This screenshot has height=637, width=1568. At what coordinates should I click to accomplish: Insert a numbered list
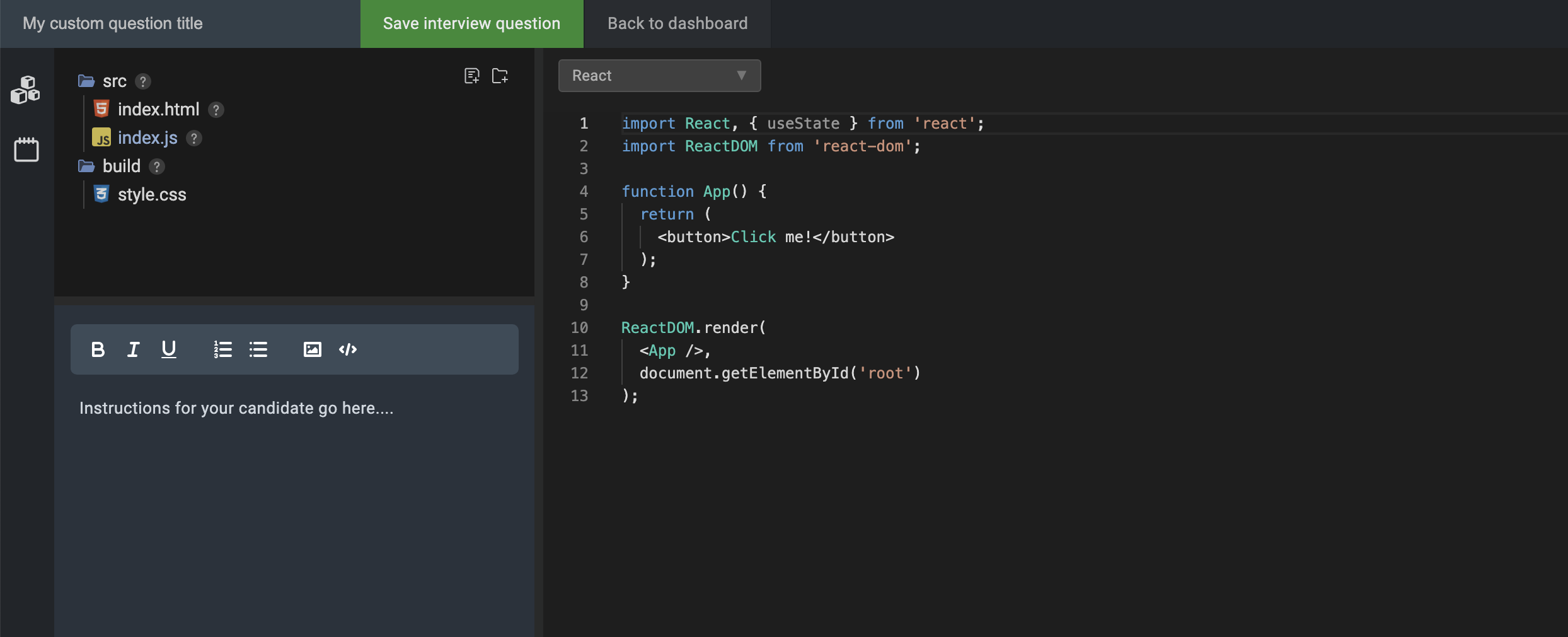click(222, 349)
